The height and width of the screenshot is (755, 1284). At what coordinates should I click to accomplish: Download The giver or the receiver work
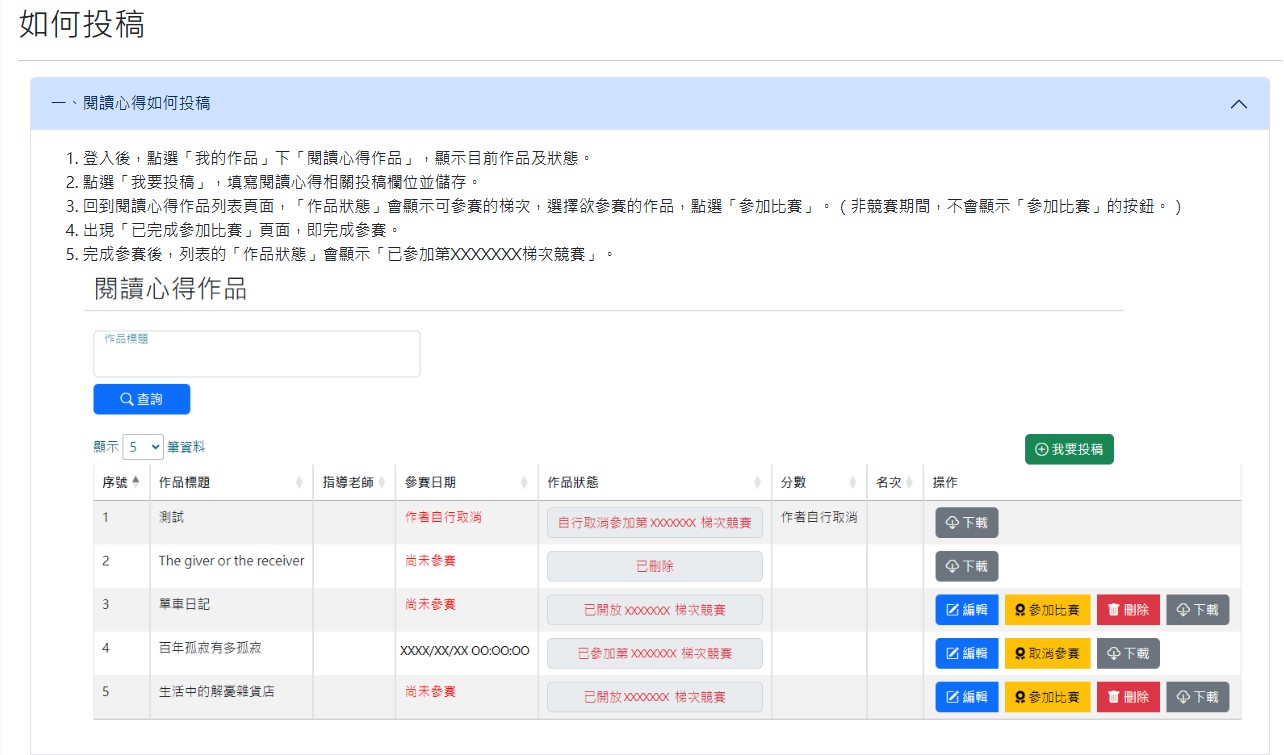(966, 566)
